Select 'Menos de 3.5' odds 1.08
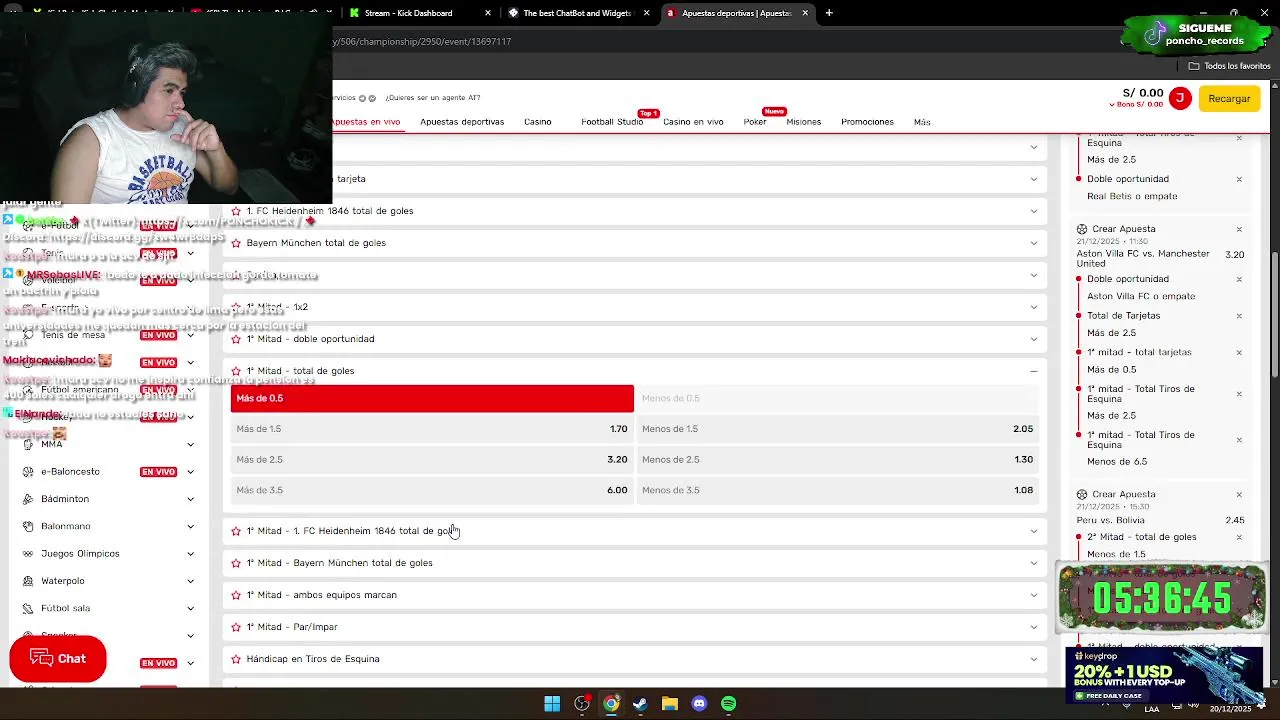1280x720 pixels. 837,490
